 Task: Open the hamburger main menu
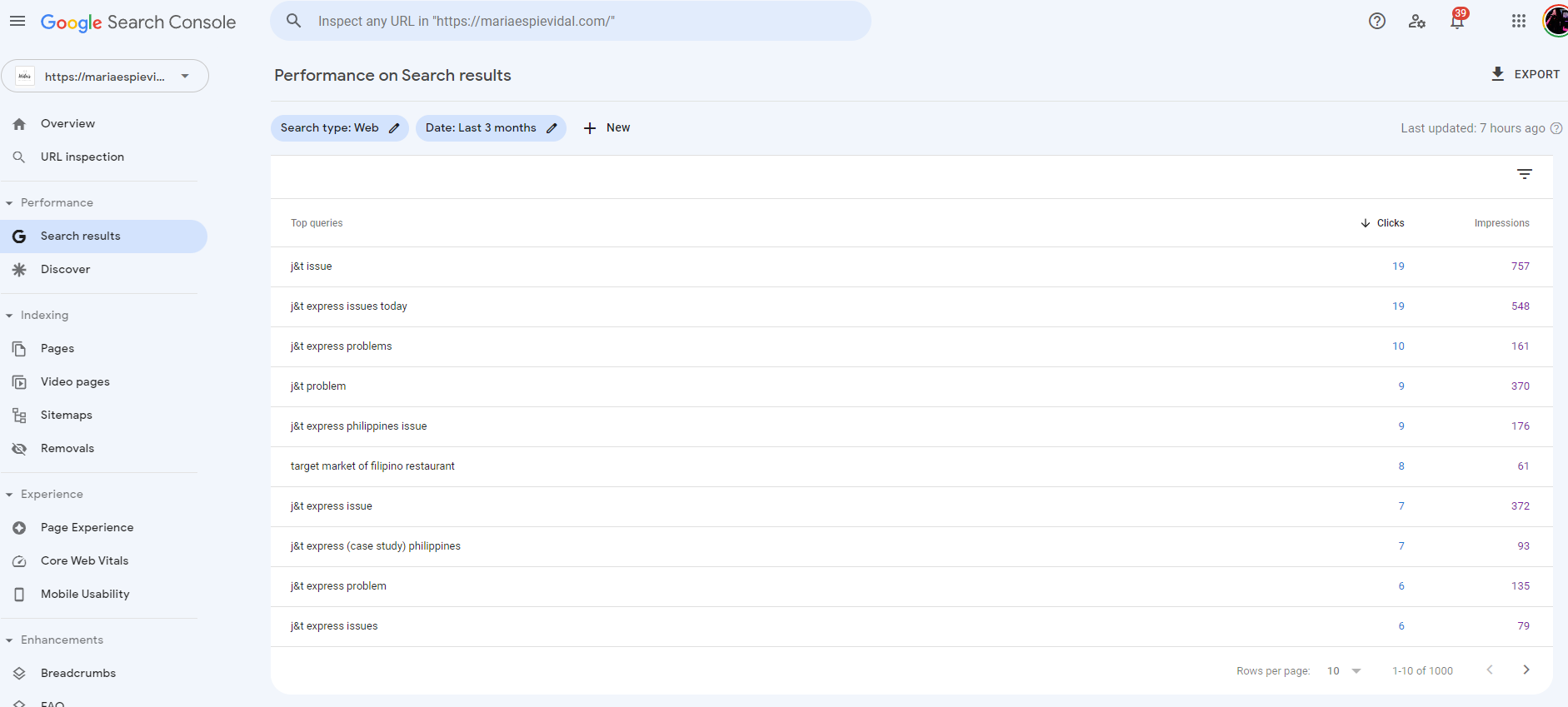(17, 21)
